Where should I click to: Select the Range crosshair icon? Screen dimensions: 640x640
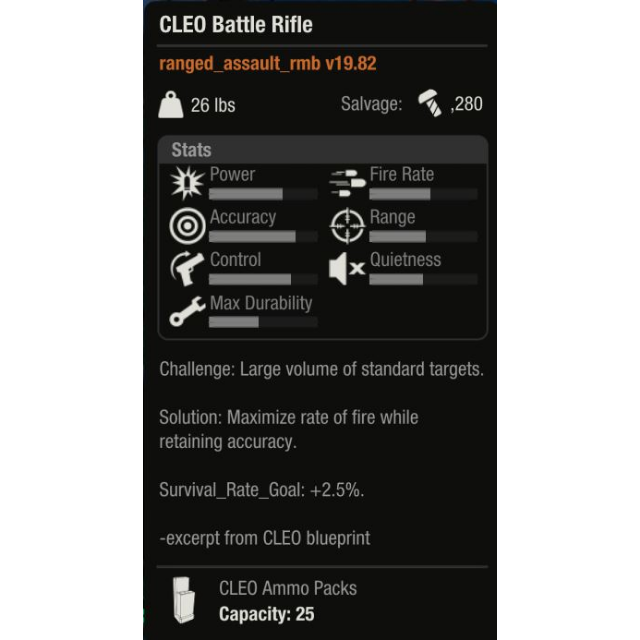347,226
